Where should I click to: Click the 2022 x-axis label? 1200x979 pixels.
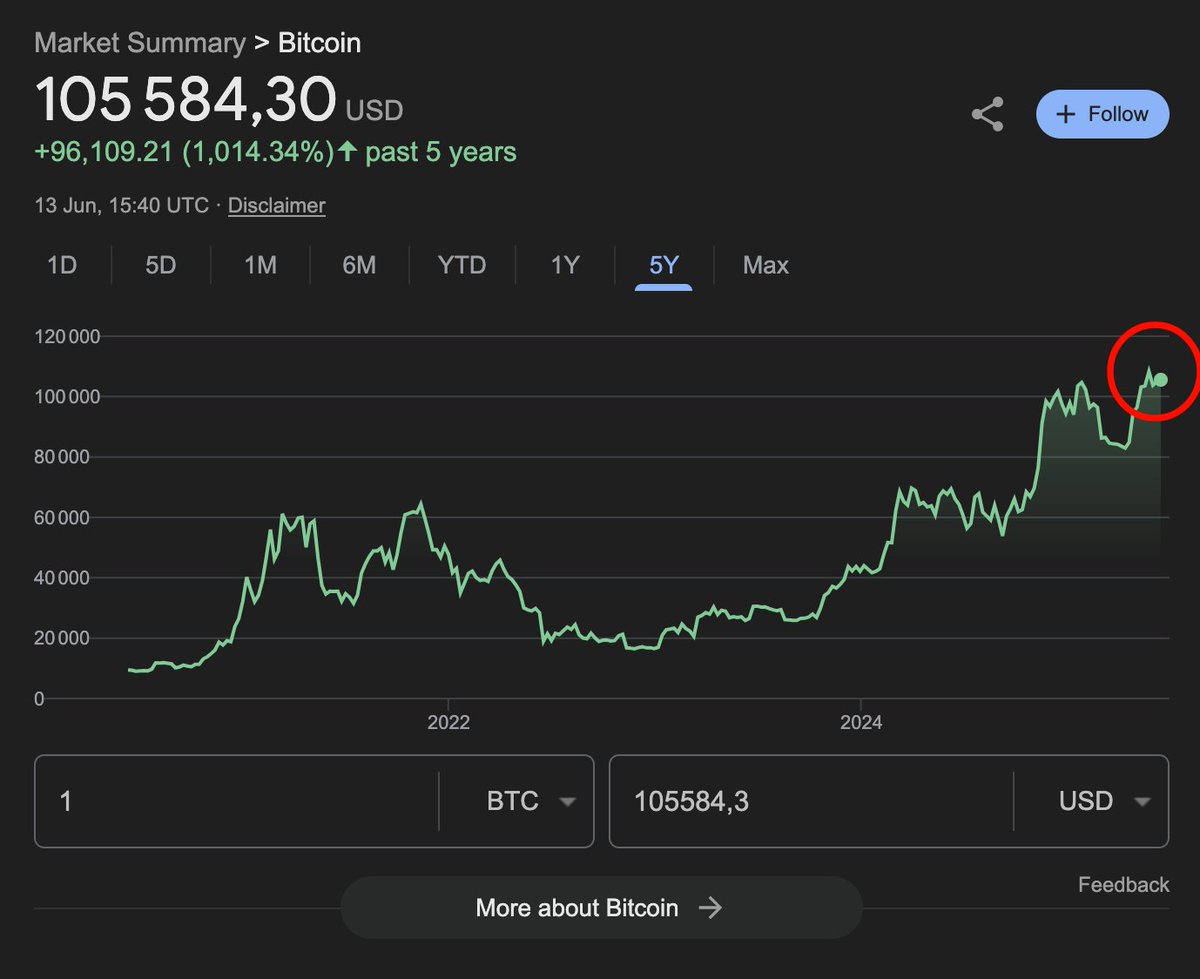[448, 722]
